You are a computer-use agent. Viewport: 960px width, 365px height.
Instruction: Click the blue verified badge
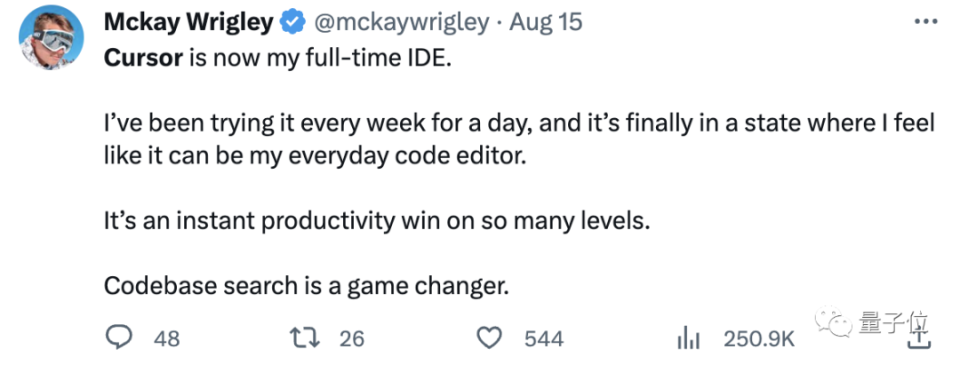(x=293, y=23)
